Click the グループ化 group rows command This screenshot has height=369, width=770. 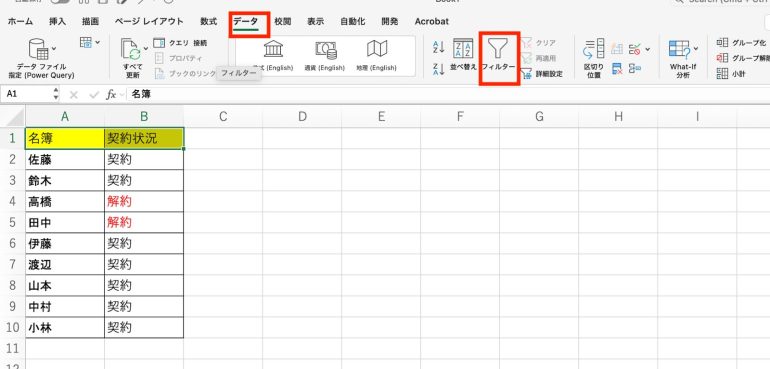(741, 43)
